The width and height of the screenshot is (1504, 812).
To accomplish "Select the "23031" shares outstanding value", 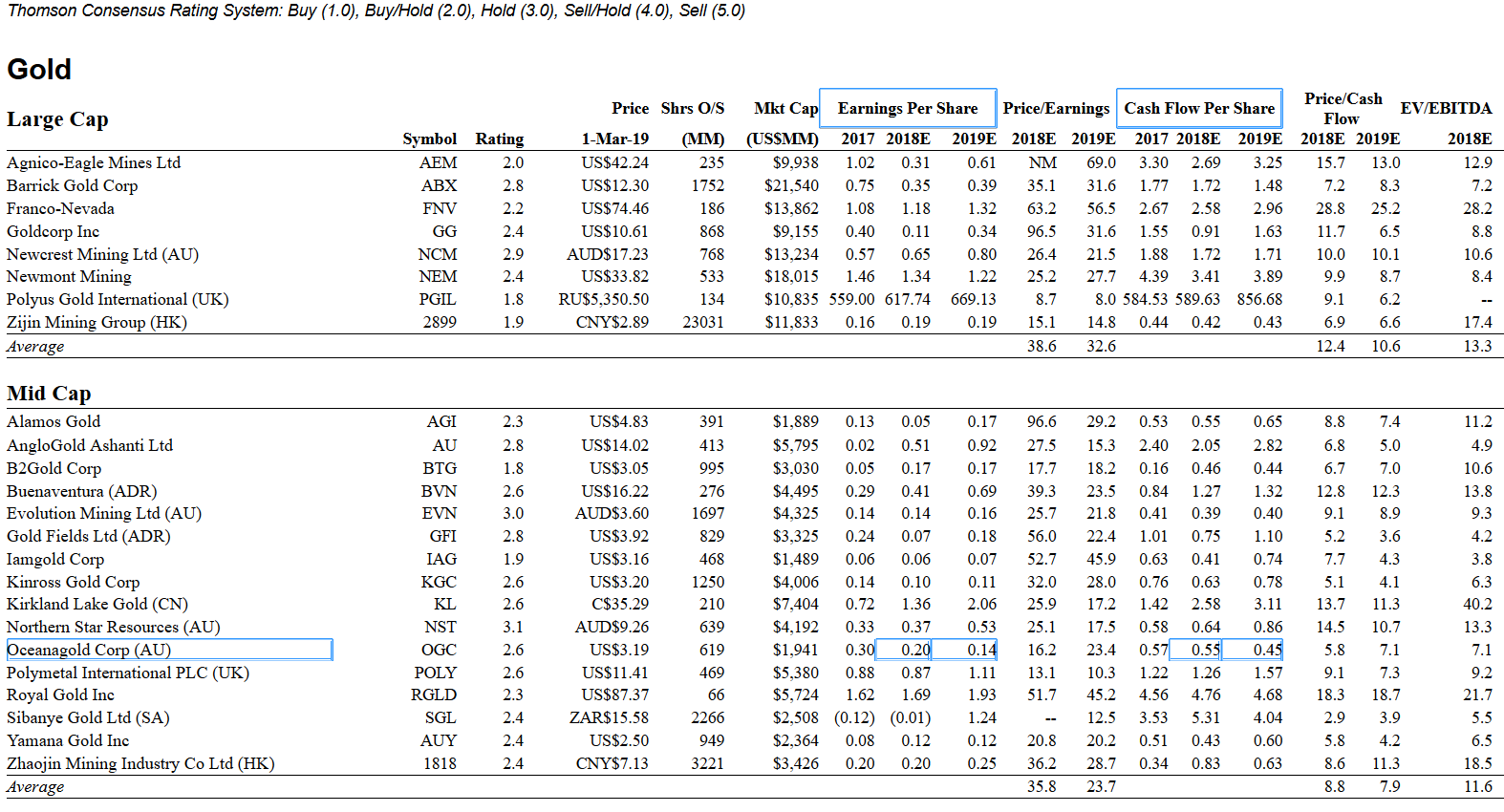I will pos(703,322).
